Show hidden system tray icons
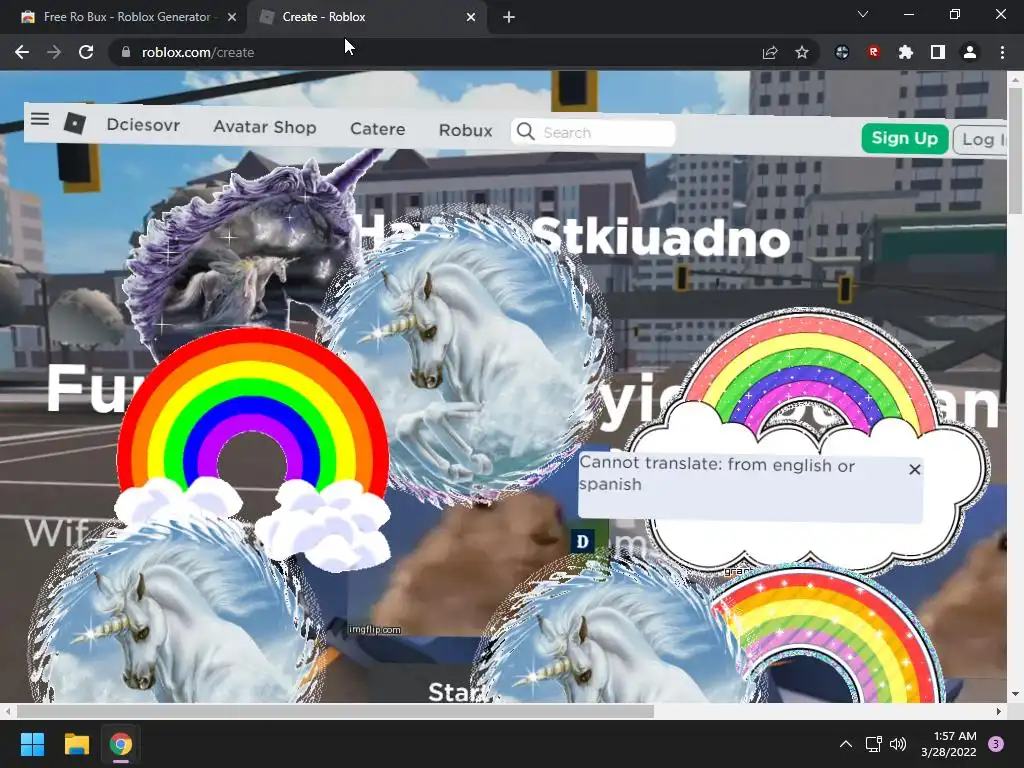The height and width of the screenshot is (768, 1024). 846,744
